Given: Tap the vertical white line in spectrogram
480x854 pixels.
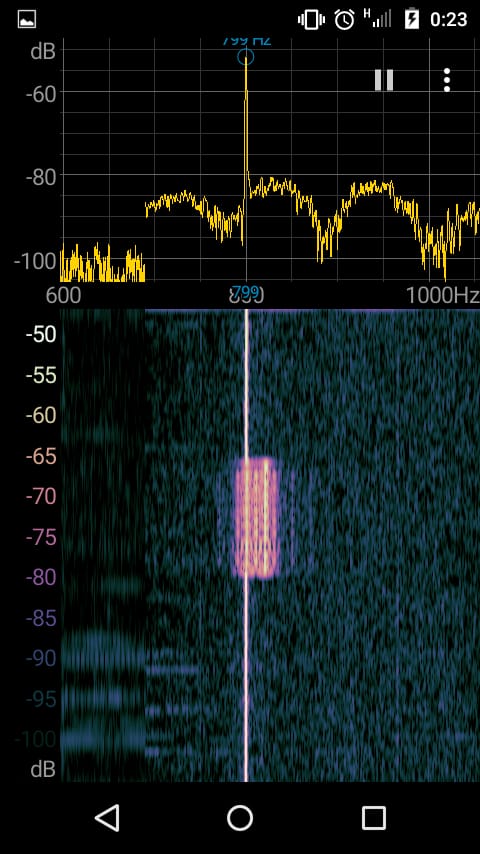Looking at the screenshot, I should tap(246, 545).
